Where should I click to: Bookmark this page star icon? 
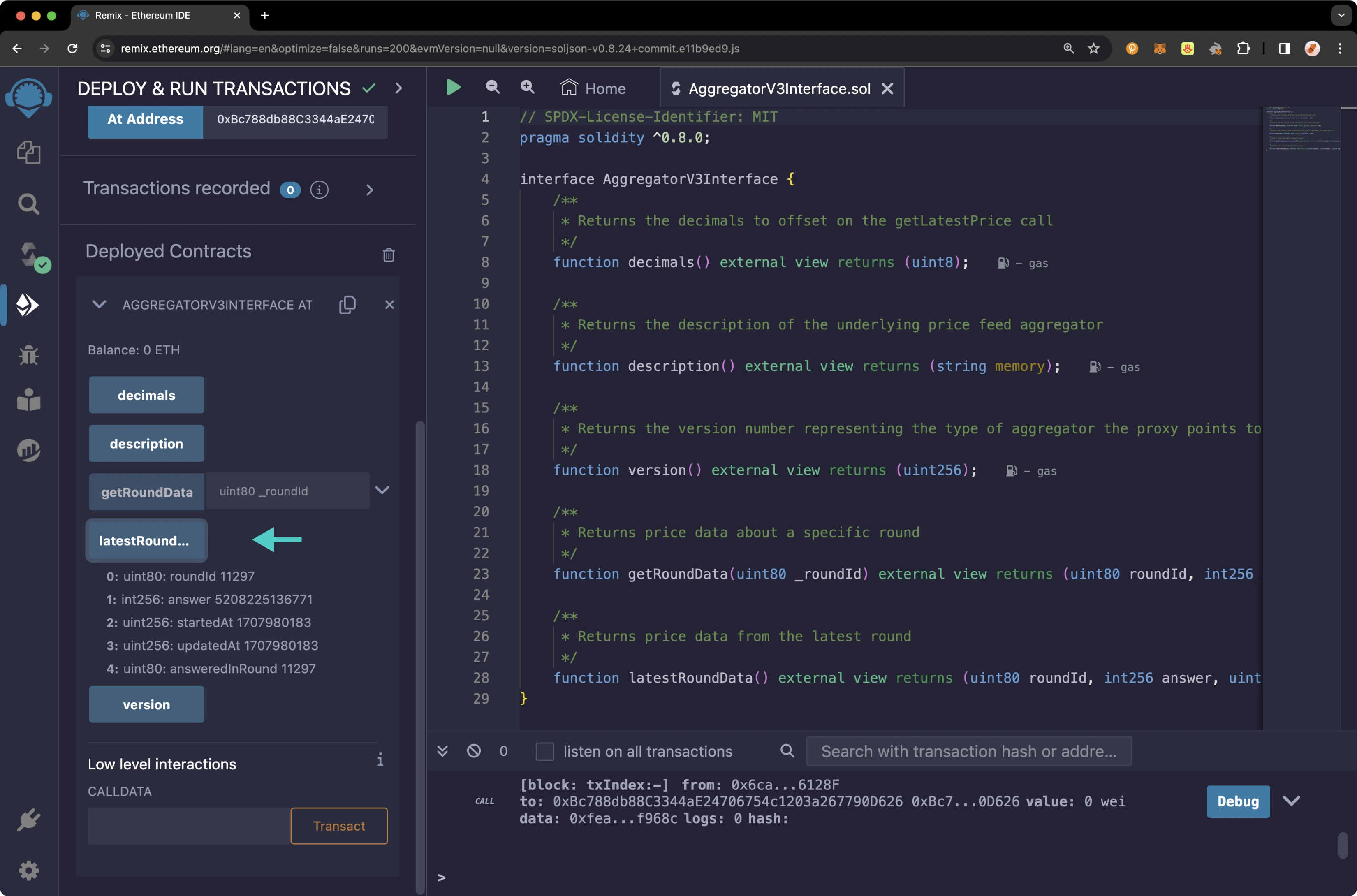pyautogui.click(x=1093, y=49)
